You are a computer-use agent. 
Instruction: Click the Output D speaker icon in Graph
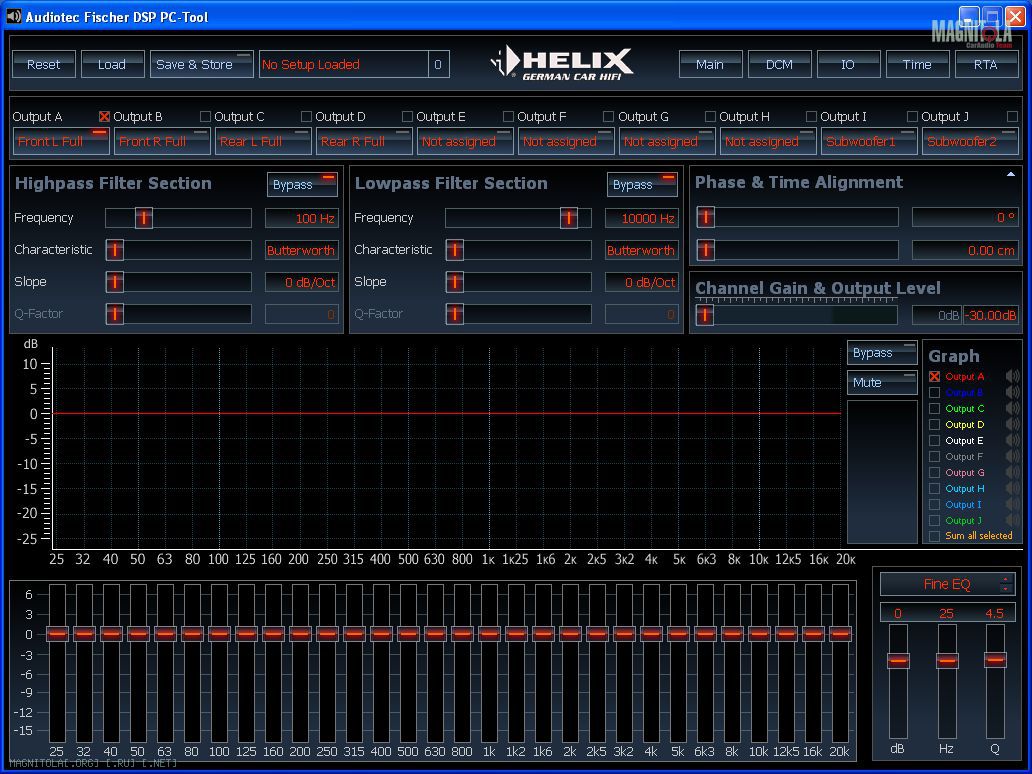1012,425
